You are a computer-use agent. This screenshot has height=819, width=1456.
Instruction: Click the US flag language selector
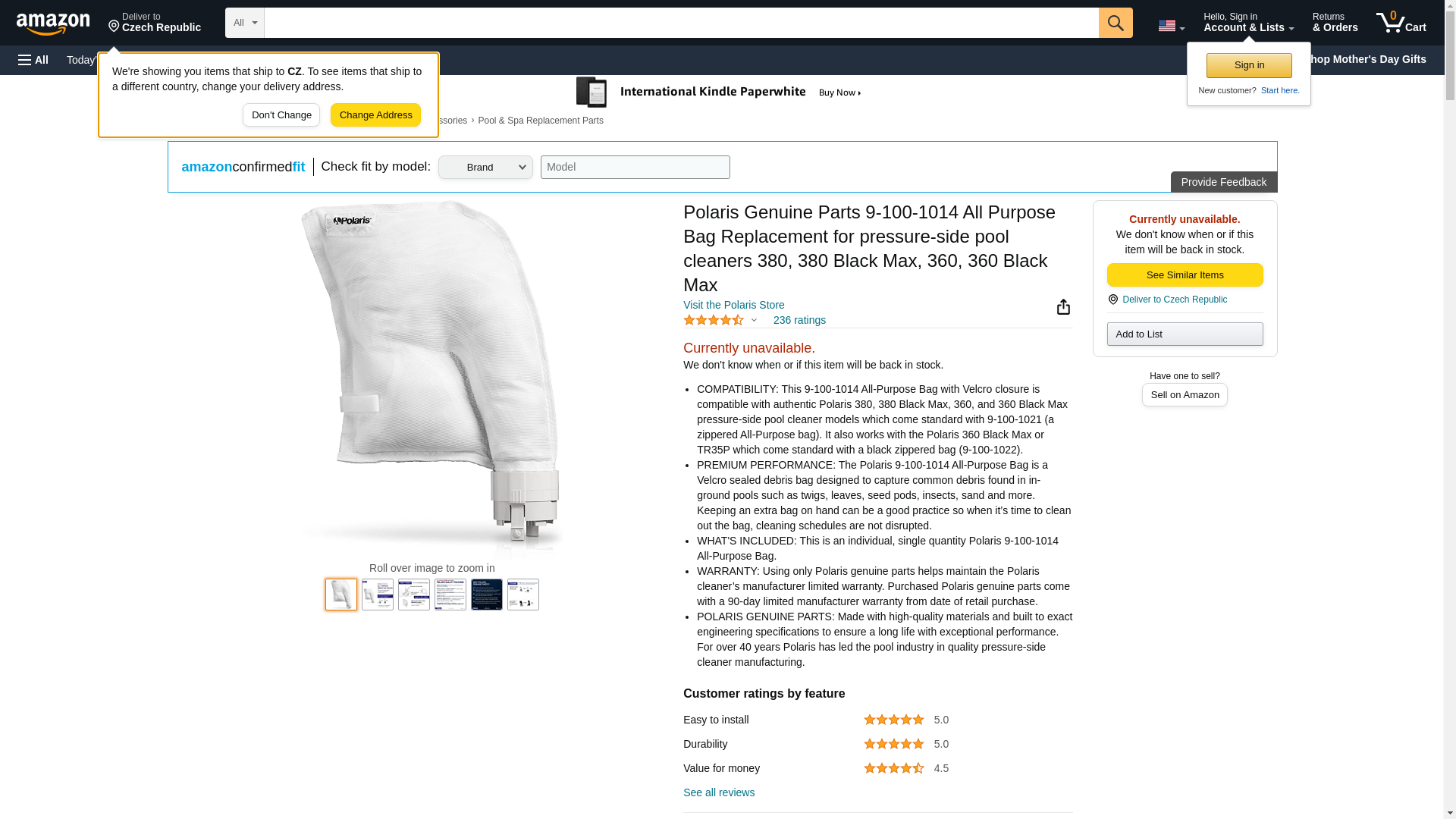pyautogui.click(x=1170, y=26)
